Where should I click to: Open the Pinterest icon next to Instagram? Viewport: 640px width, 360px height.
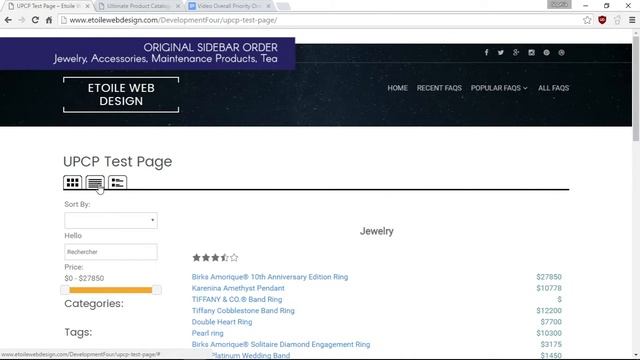tap(546, 53)
